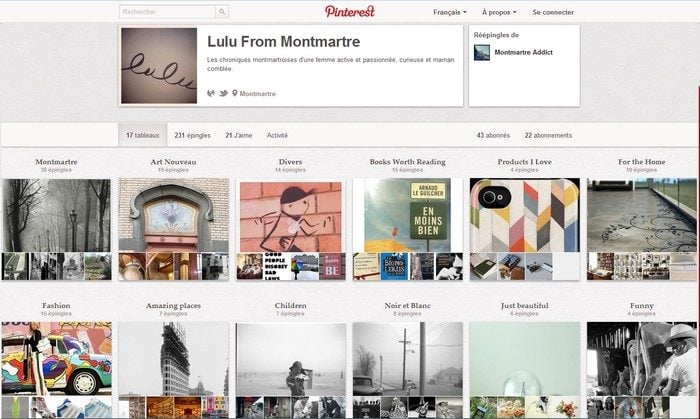The height and width of the screenshot is (419, 700).
Task: Click the Se connecter link
Action: click(553, 12)
